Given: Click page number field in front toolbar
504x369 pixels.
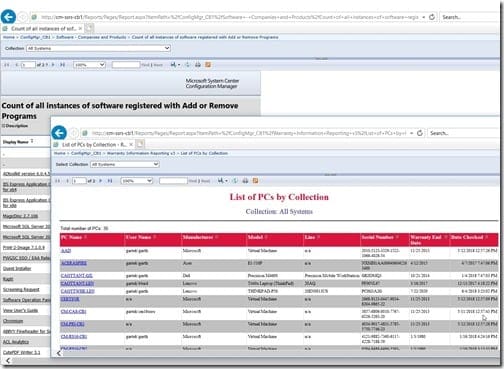Looking at the screenshot, I should click(79, 181).
